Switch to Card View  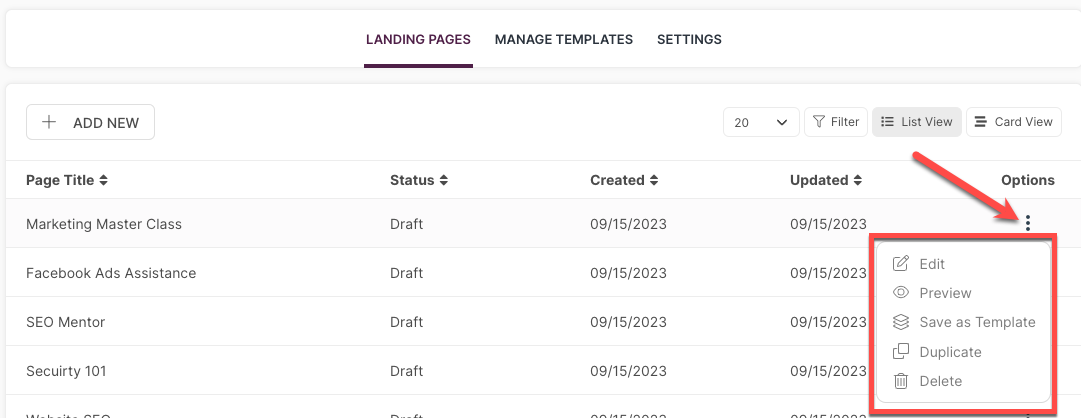[x=1013, y=122]
